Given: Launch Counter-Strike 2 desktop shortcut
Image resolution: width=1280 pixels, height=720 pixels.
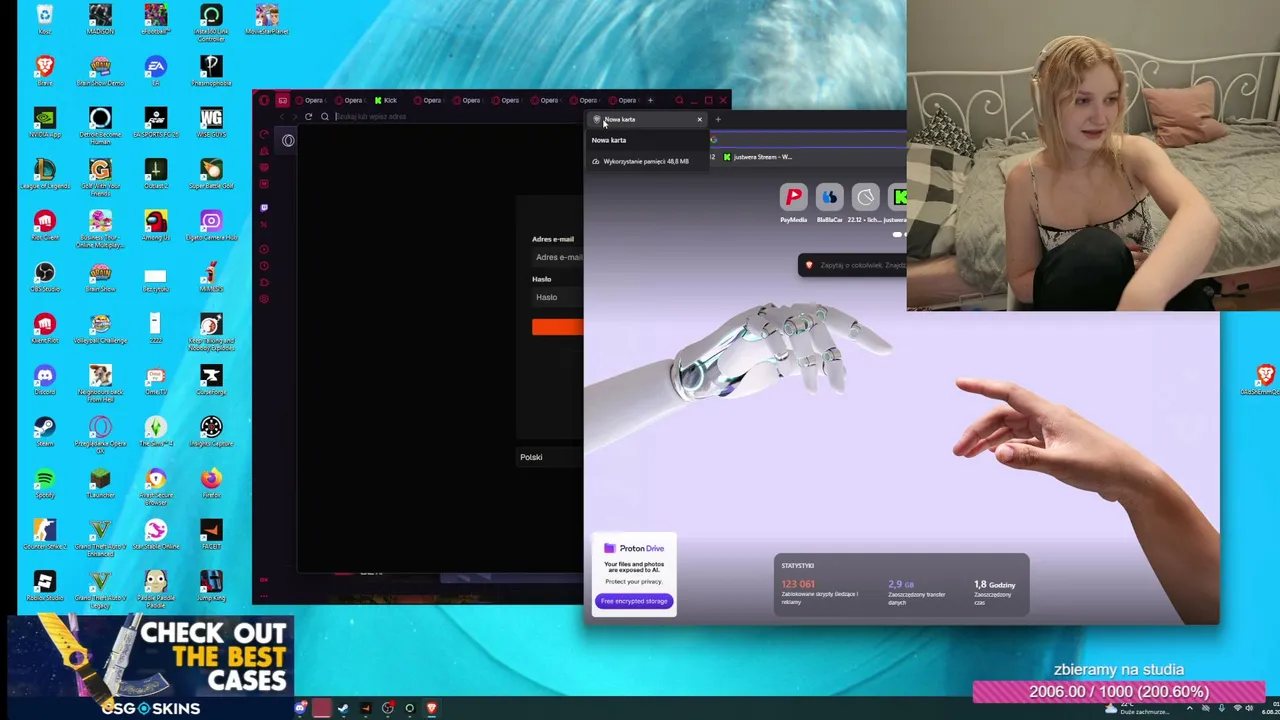Looking at the screenshot, I should [x=44, y=535].
